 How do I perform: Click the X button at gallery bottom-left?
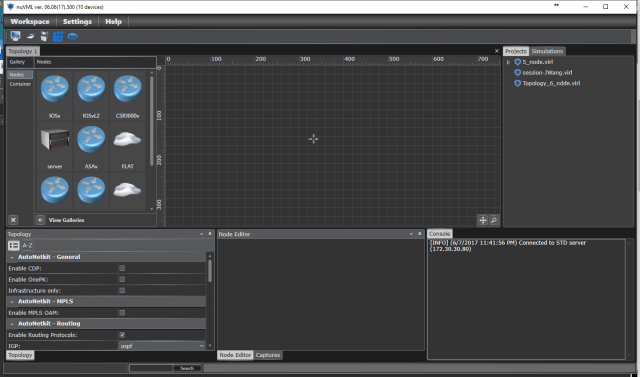click(13, 220)
